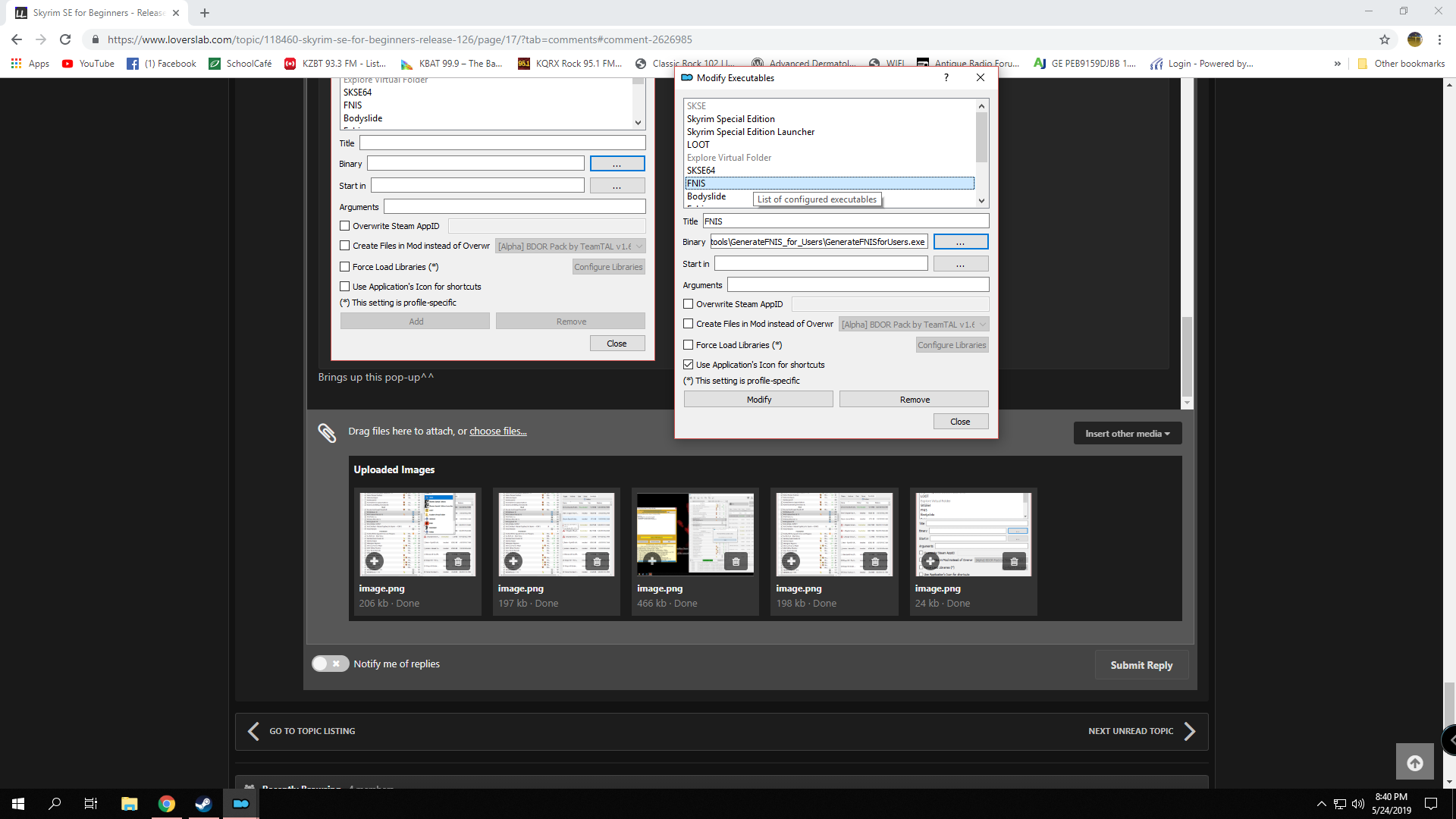
Task: Open the YouTube bookmark
Action: click(88, 64)
